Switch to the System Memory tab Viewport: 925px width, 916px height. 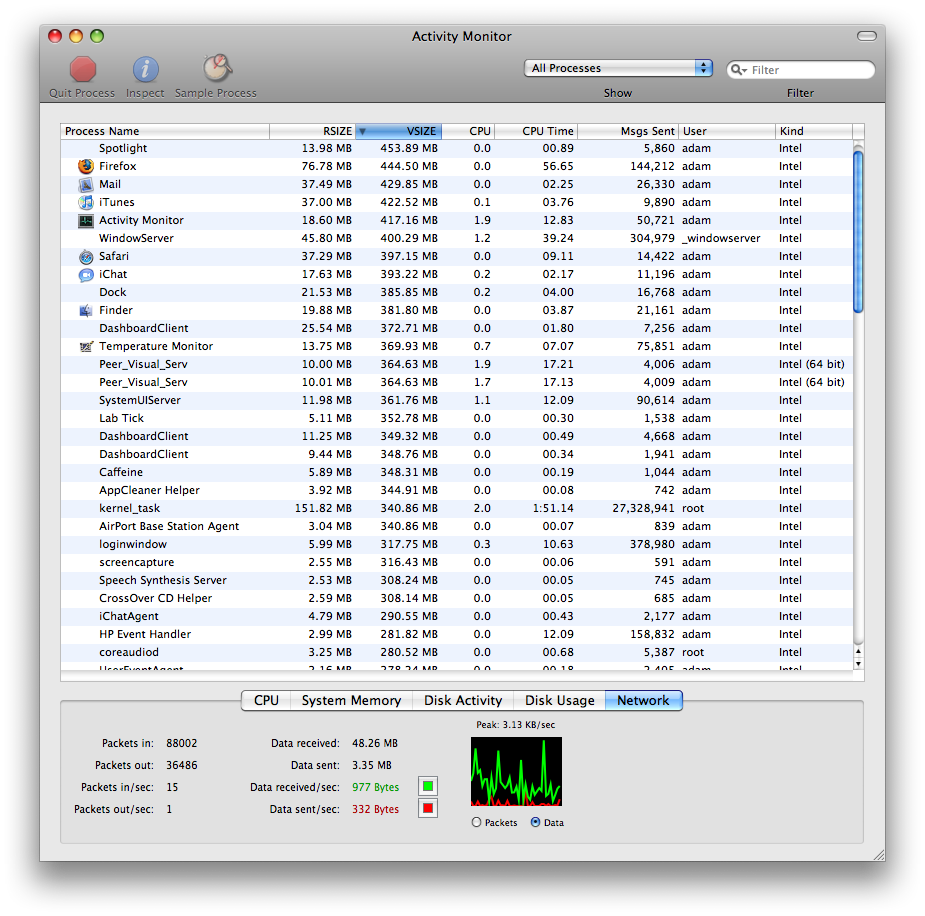(351, 701)
